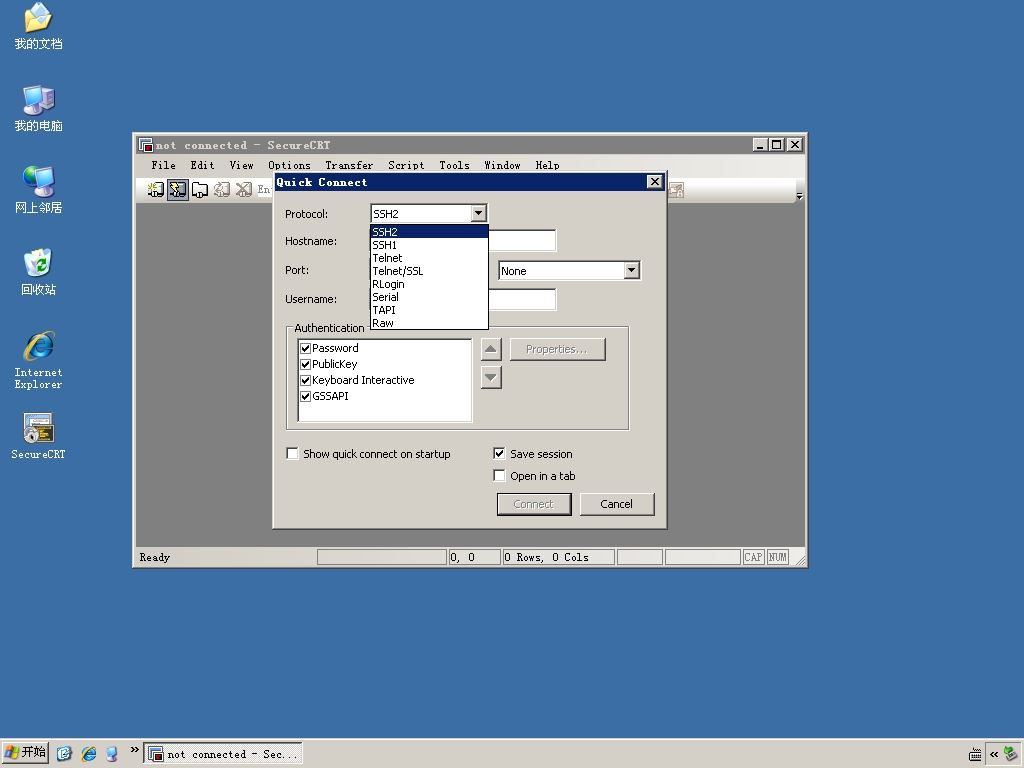The height and width of the screenshot is (768, 1024).
Task: Uncheck Keyboard Interactive authentication
Action: point(305,380)
